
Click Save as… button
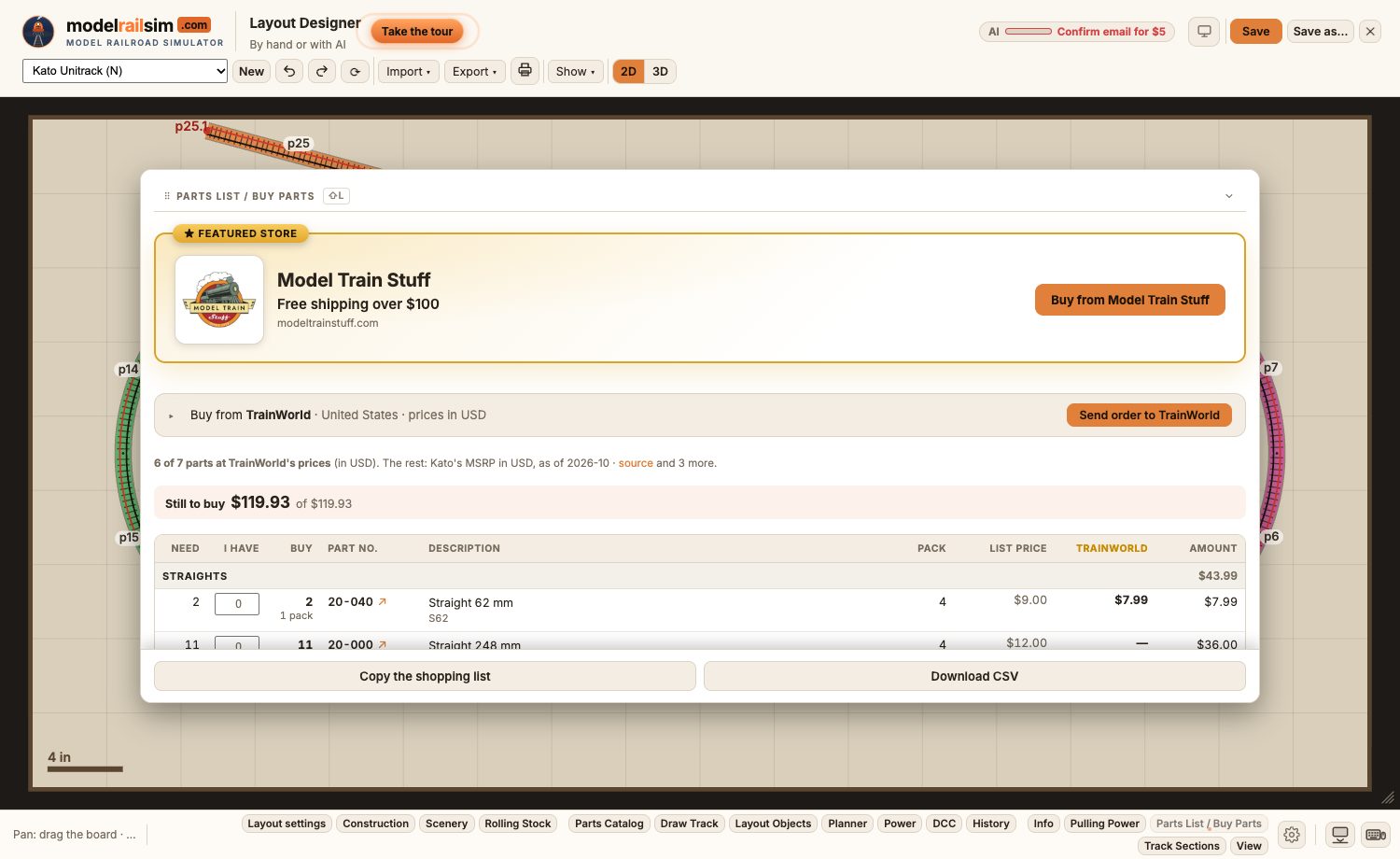tap(1321, 32)
